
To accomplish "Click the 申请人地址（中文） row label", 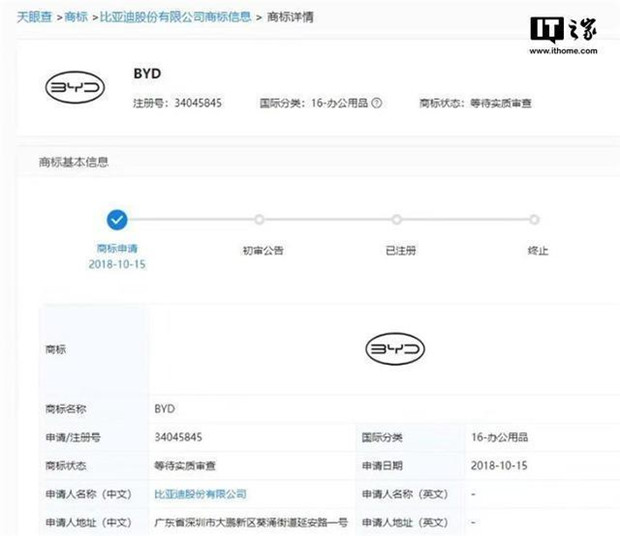I will point(89,523).
